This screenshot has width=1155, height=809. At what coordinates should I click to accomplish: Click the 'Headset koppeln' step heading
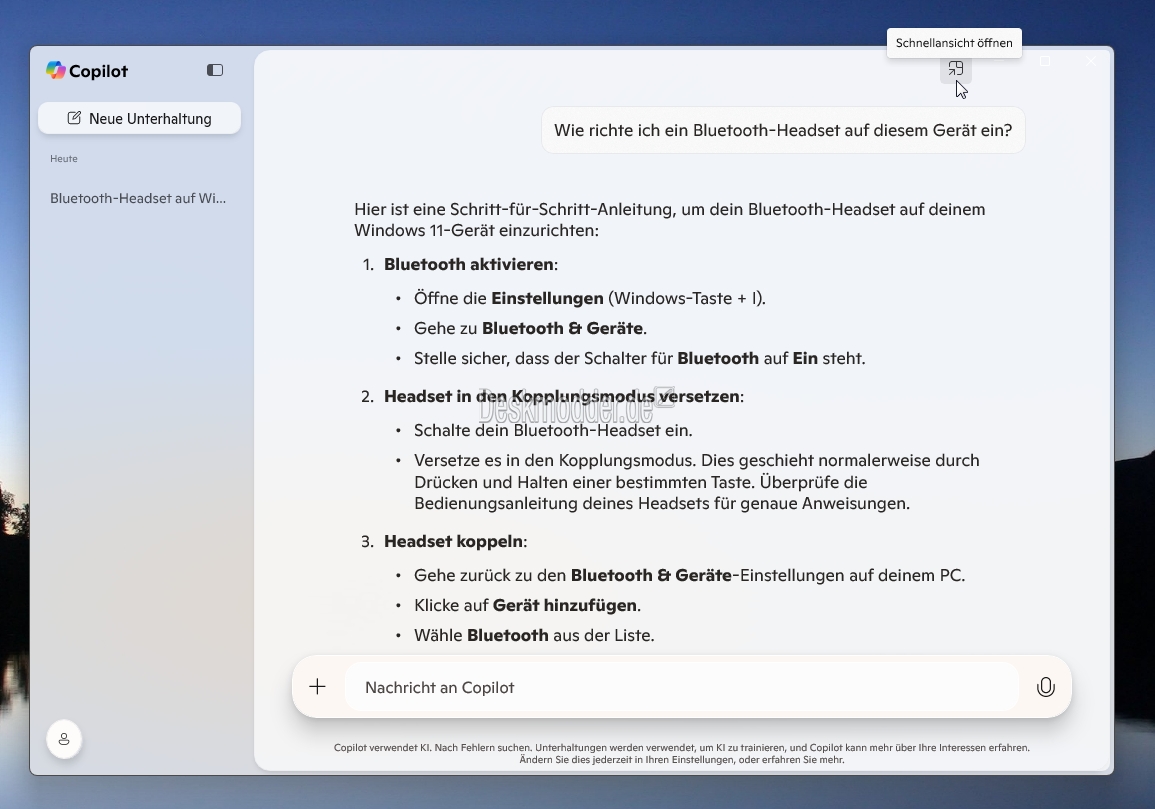click(454, 542)
